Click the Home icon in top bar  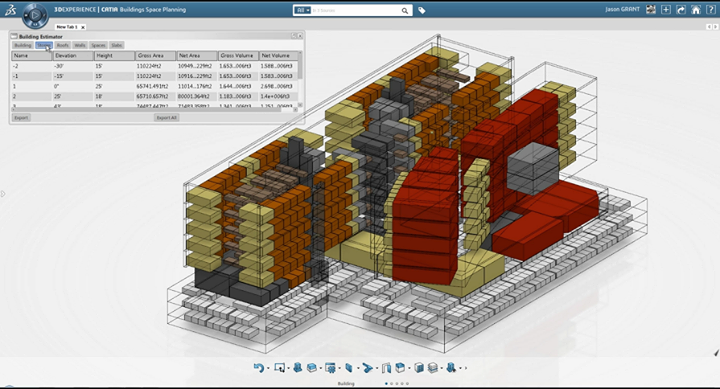[696, 10]
